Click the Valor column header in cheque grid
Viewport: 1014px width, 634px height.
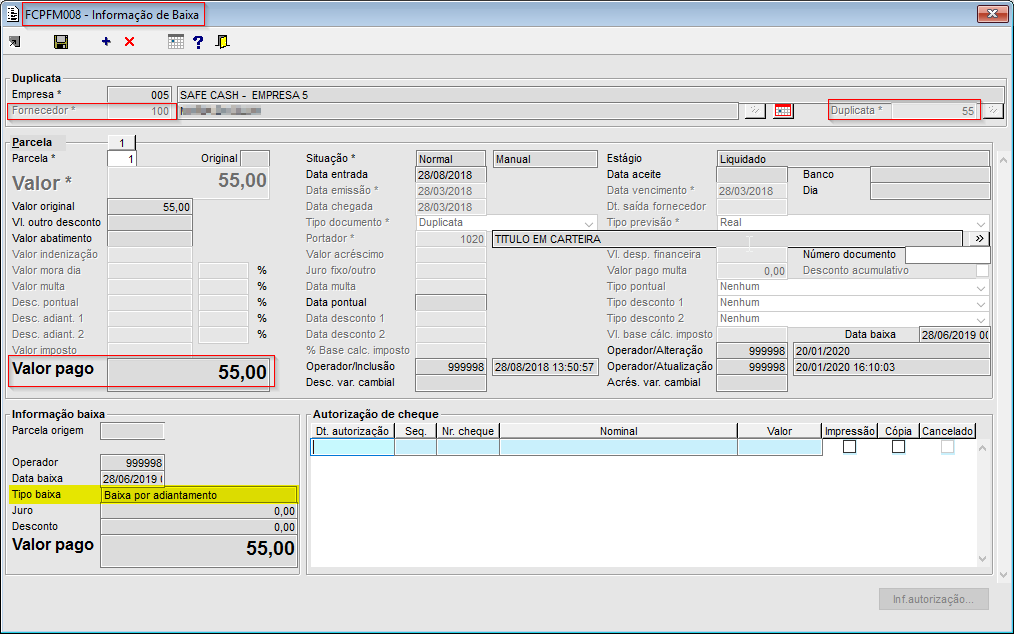[x=779, y=431]
